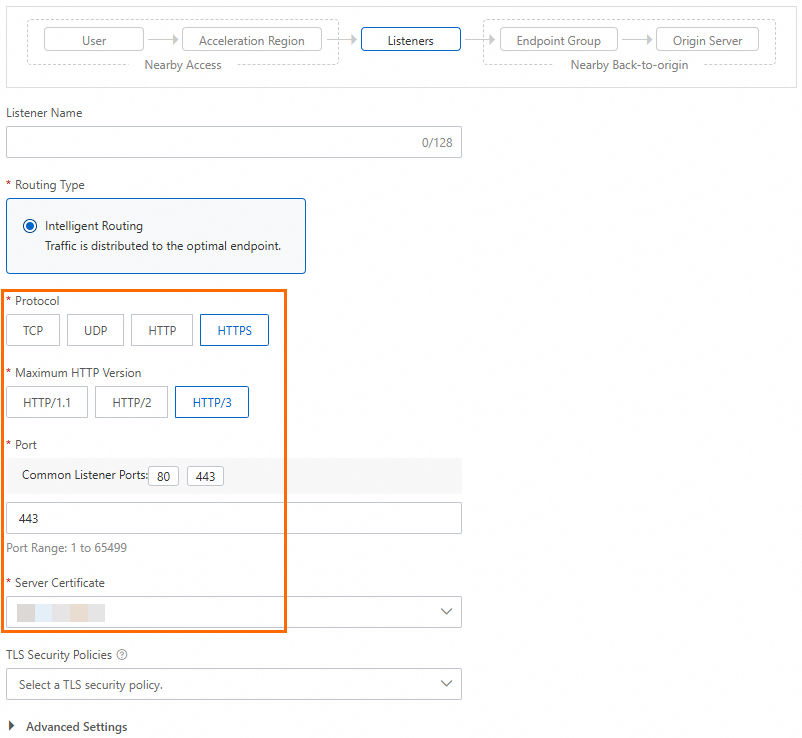Go to the Endpoint Group step

coord(559,40)
